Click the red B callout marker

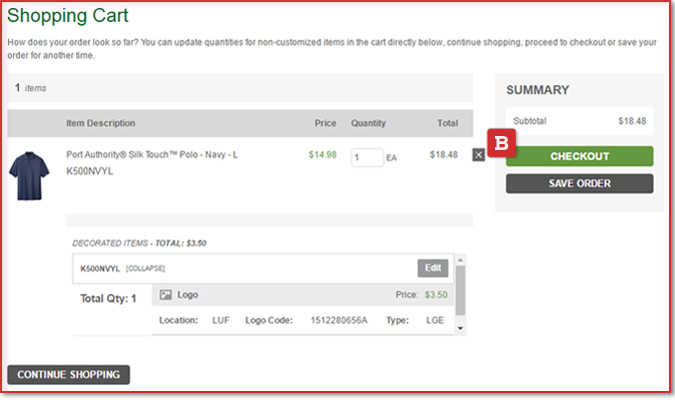501,142
